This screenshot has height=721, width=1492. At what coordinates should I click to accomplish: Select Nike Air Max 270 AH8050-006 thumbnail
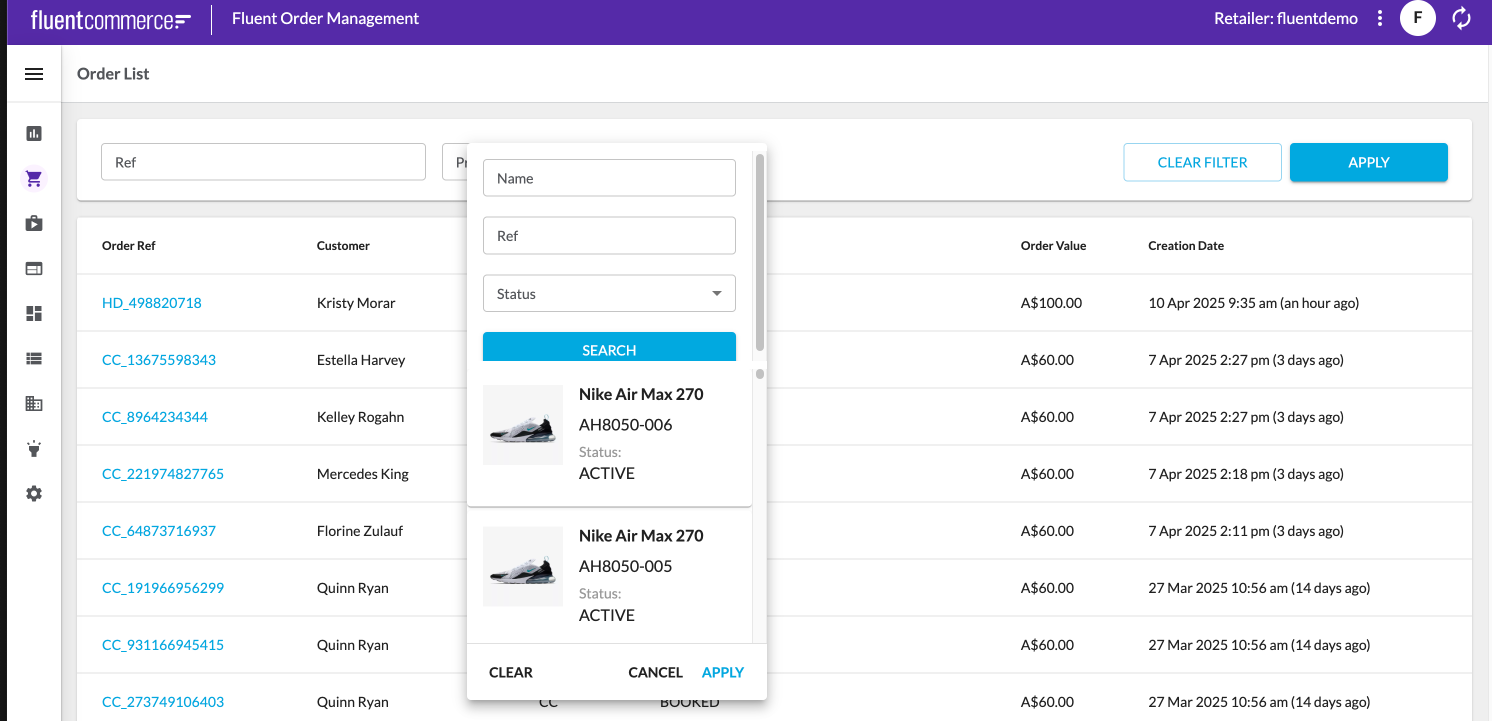coord(523,425)
